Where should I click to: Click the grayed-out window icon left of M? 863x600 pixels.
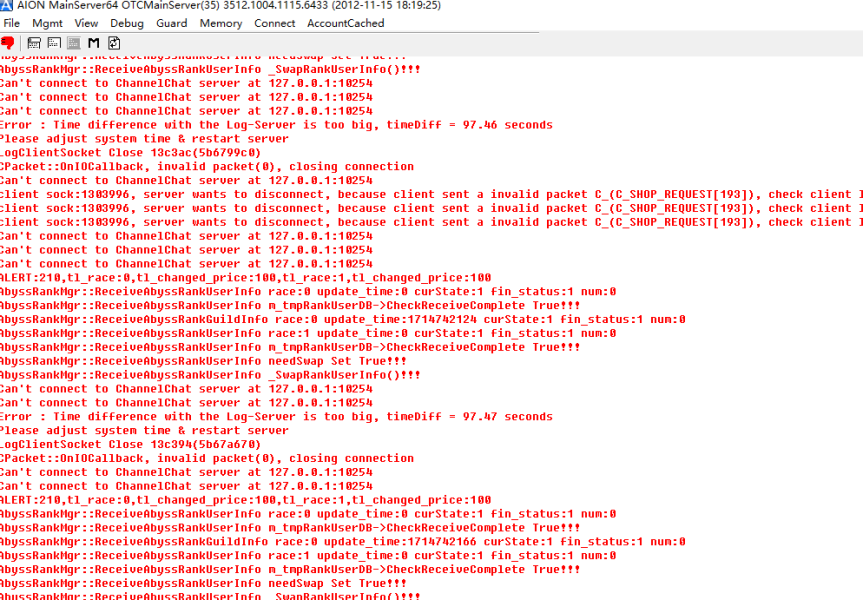click(74, 43)
